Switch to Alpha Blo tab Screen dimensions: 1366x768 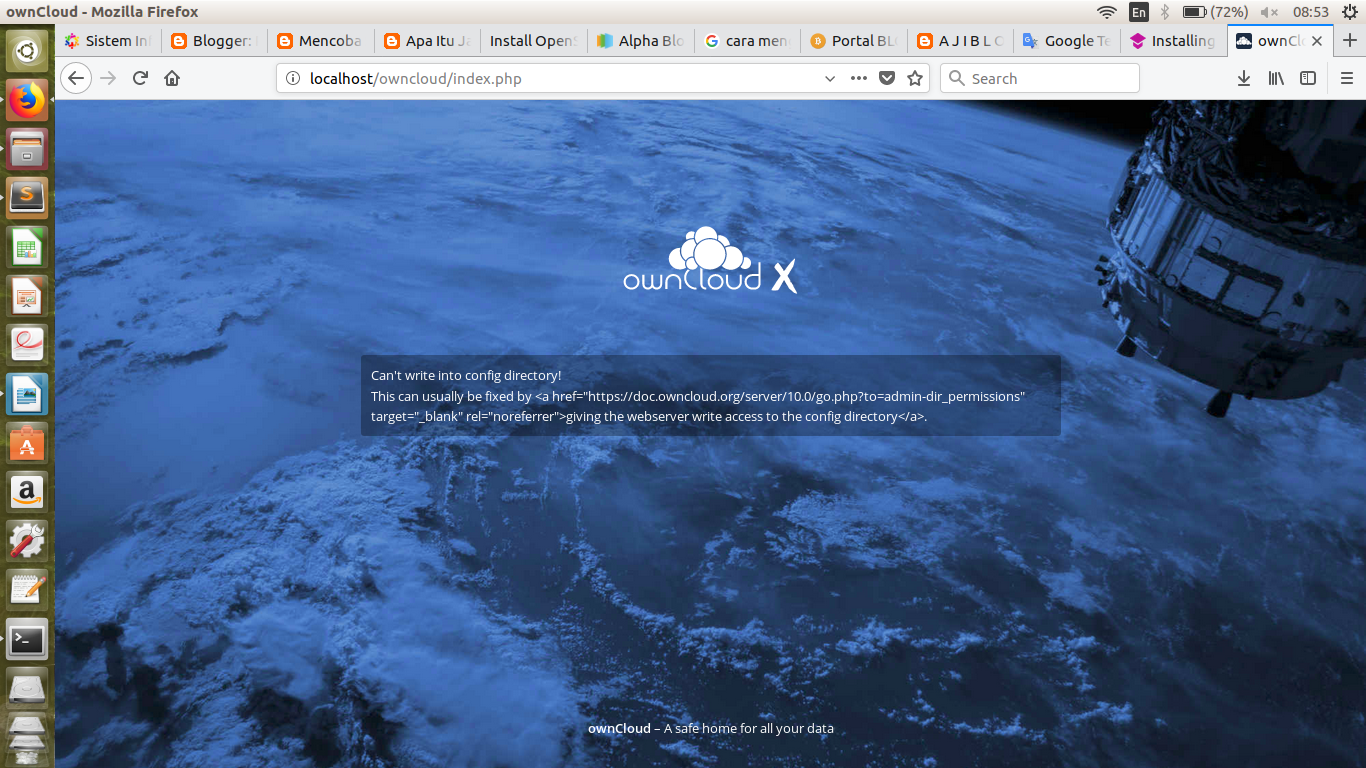click(x=641, y=41)
